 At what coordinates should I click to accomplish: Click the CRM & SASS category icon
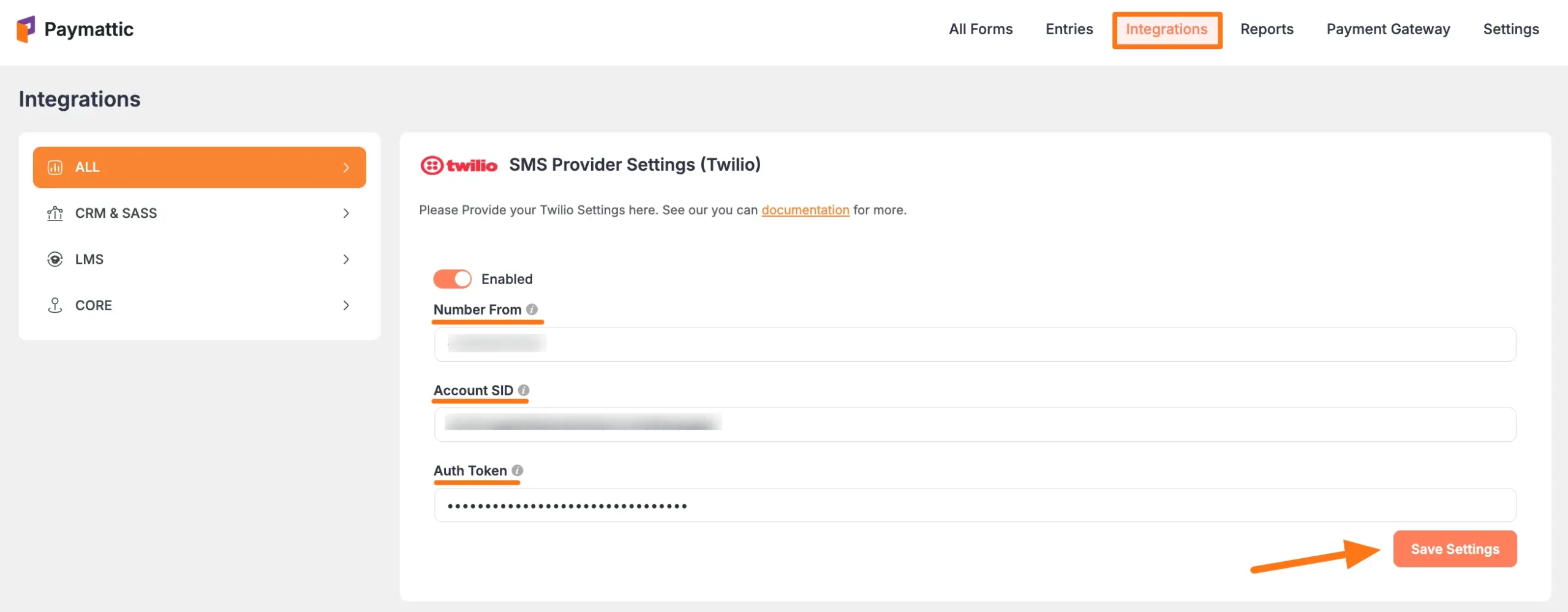55,214
